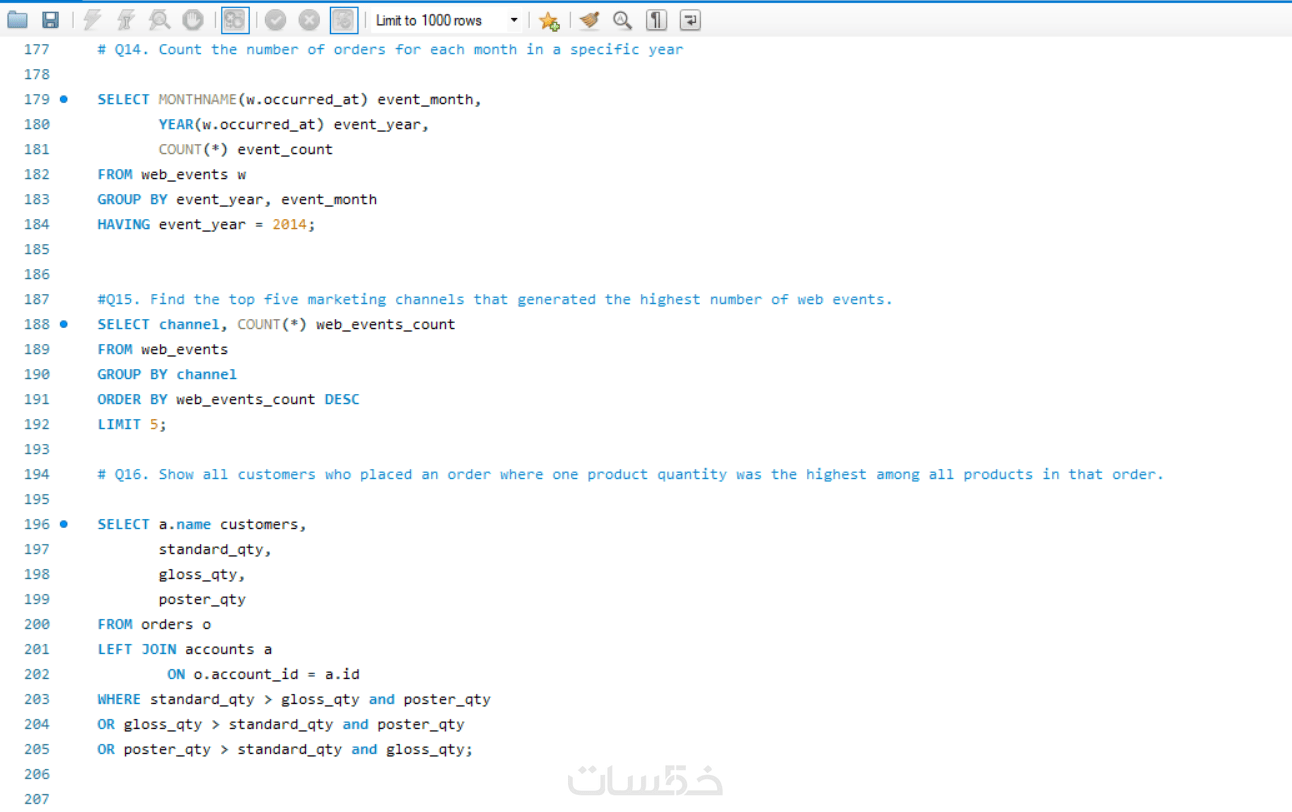Screen dimensions: 1292x812
Task: Click the statement marker dot on line 179
Action: [x=64, y=99]
